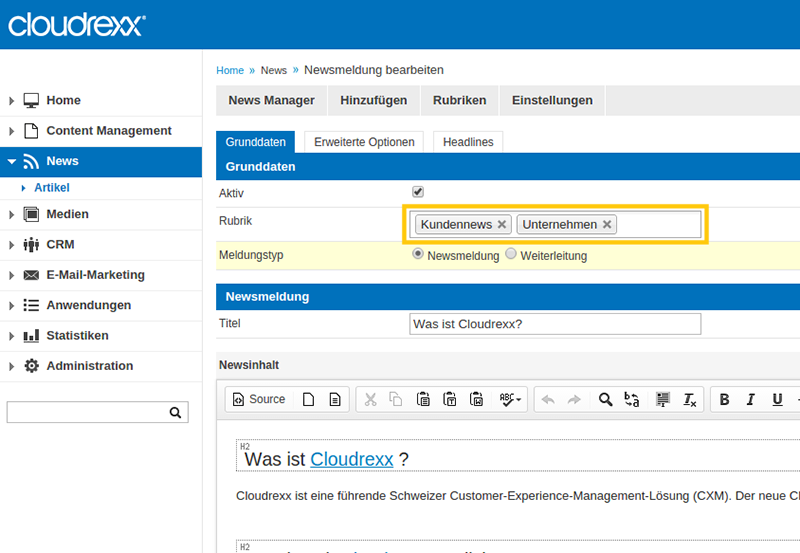Click the Cut scissors icon
Viewport: 800px width, 553px height.
[x=370, y=399]
